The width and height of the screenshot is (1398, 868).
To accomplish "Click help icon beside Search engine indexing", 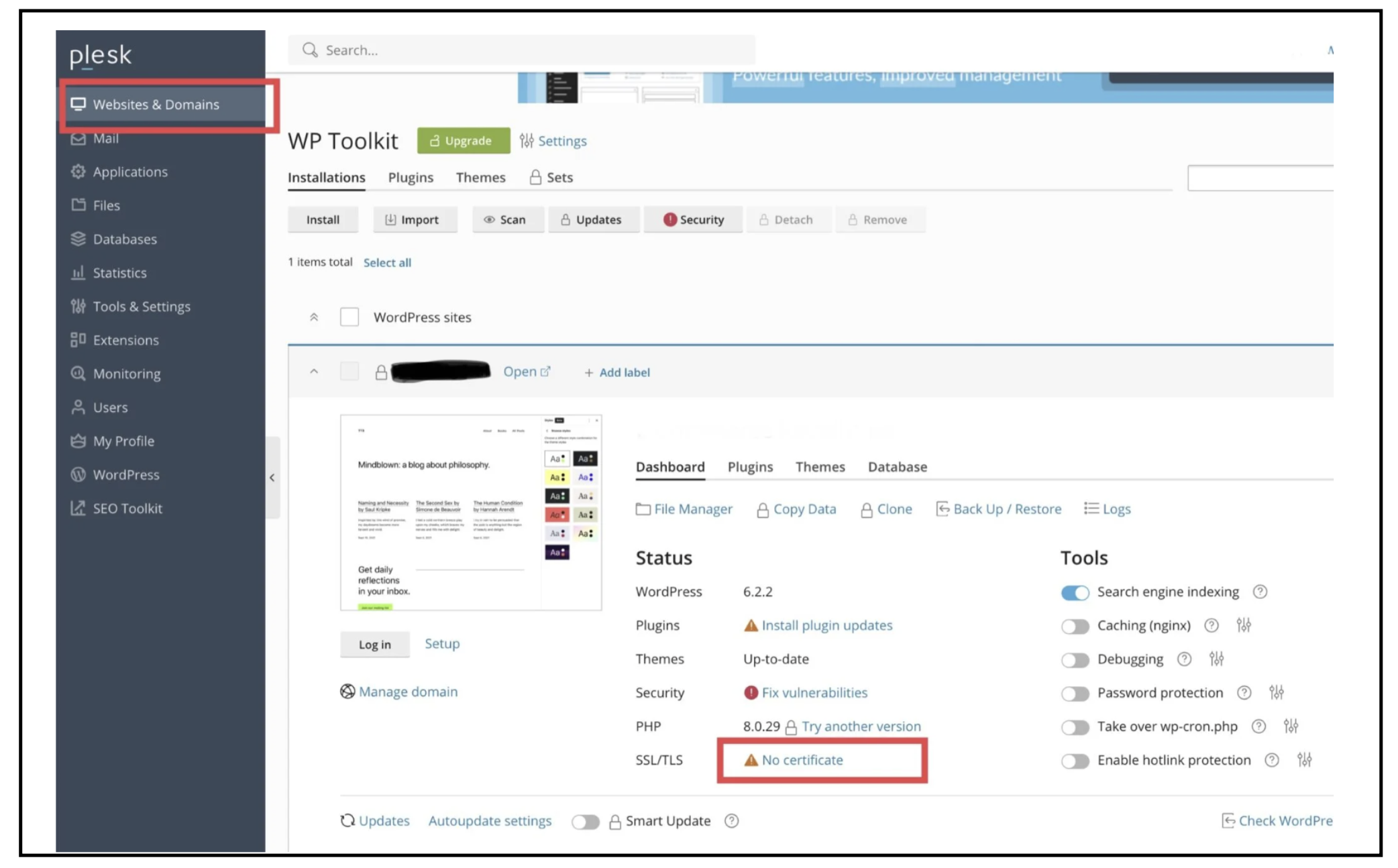I will [1260, 592].
